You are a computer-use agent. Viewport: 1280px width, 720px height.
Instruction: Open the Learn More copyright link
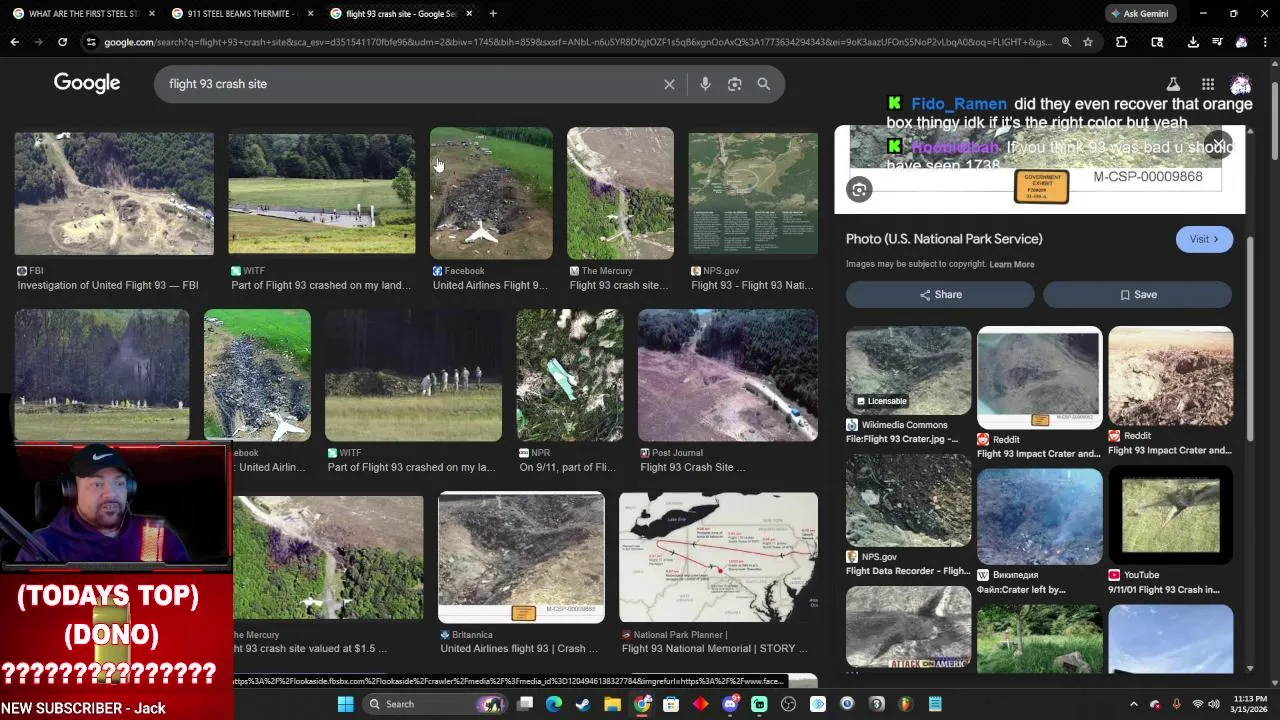1012,264
